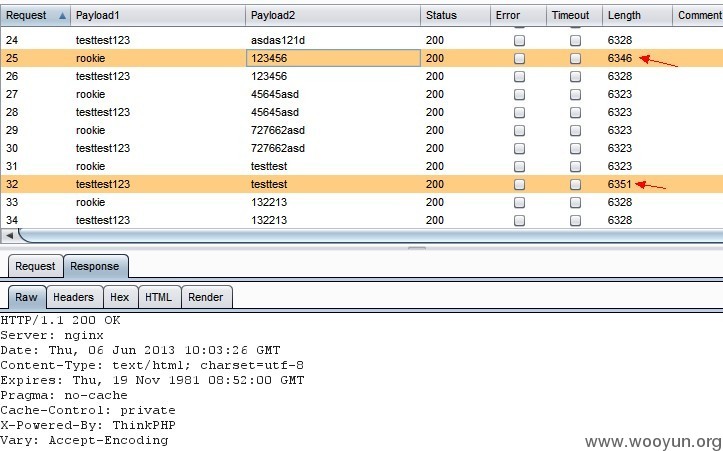The height and width of the screenshot is (451, 723).
Task: Click the 'Pragma: no-cache' header line
Action: point(64,395)
